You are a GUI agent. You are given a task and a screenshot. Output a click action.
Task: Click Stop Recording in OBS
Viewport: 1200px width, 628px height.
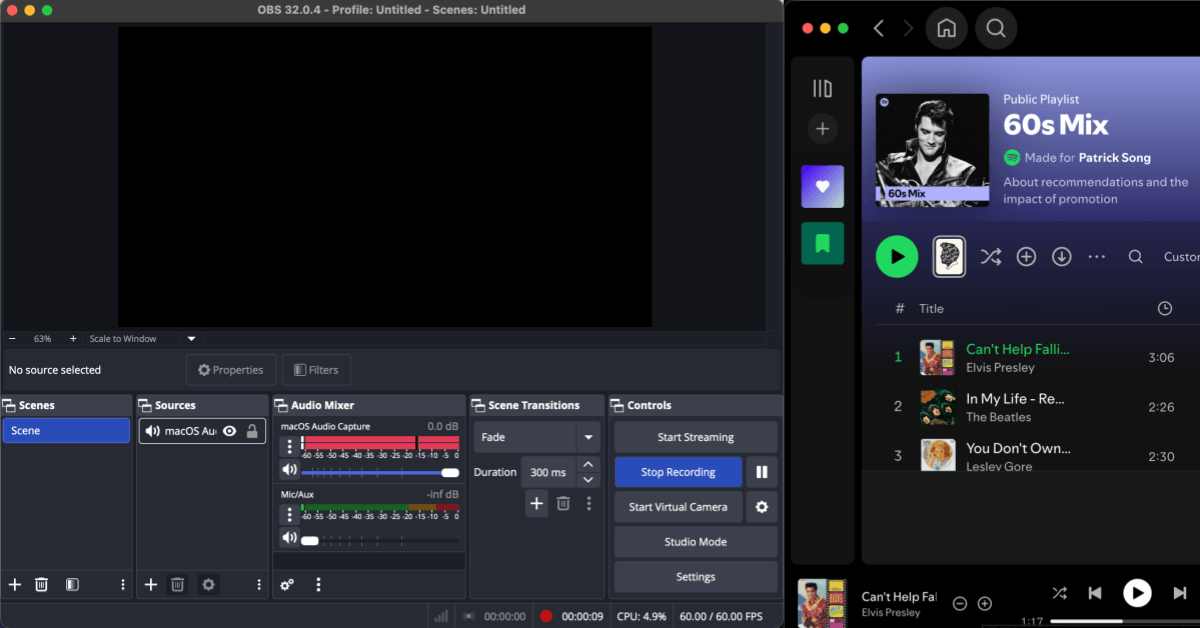pyautogui.click(x=678, y=472)
